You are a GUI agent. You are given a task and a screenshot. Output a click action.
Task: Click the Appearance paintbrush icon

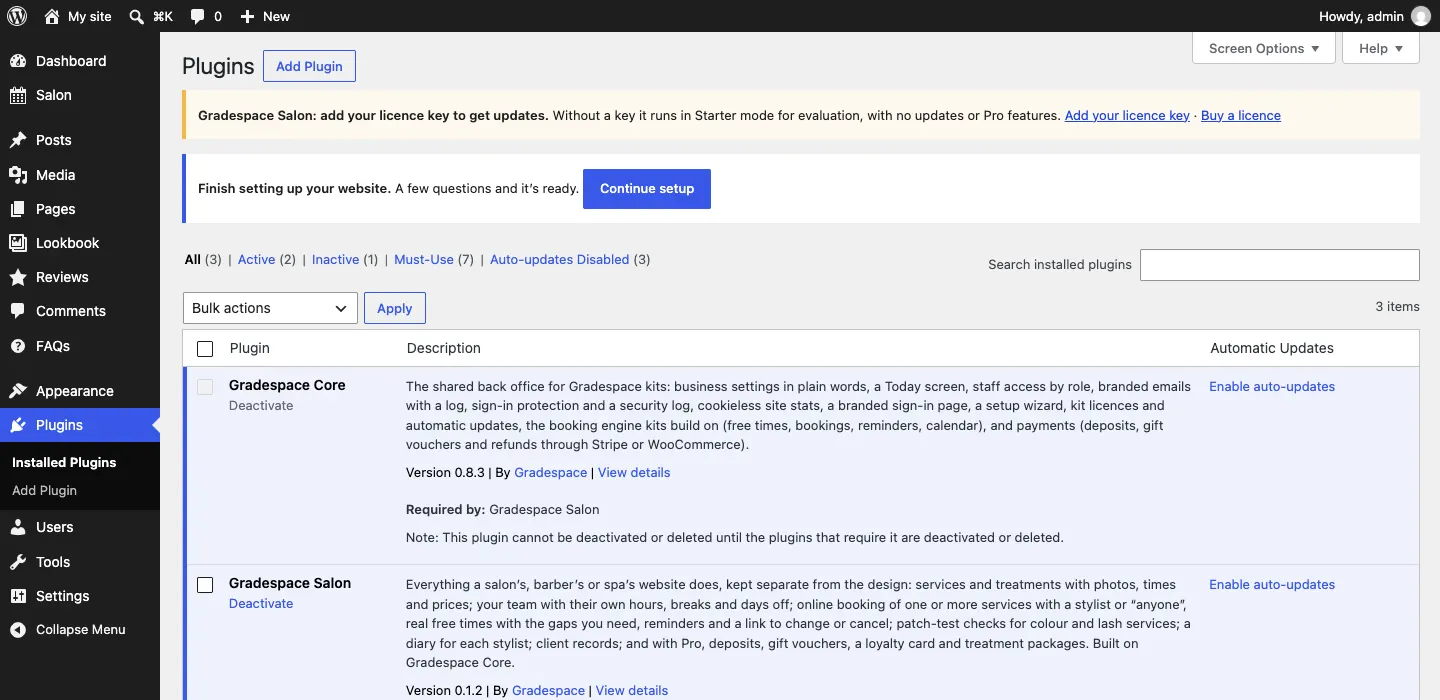[18, 391]
